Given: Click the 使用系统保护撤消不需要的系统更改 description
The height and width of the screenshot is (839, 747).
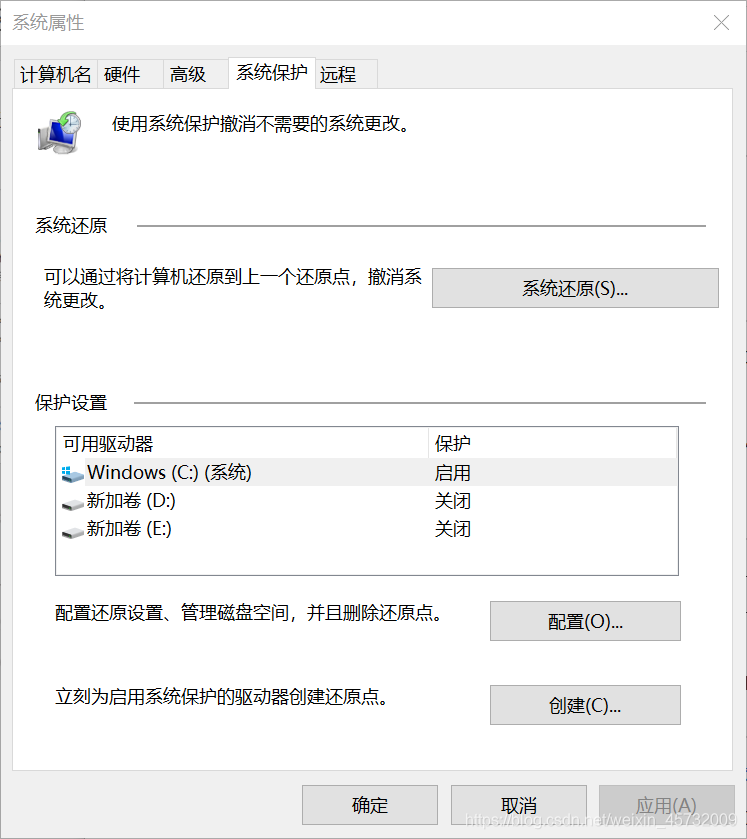Looking at the screenshot, I should pyautogui.click(x=261, y=124).
